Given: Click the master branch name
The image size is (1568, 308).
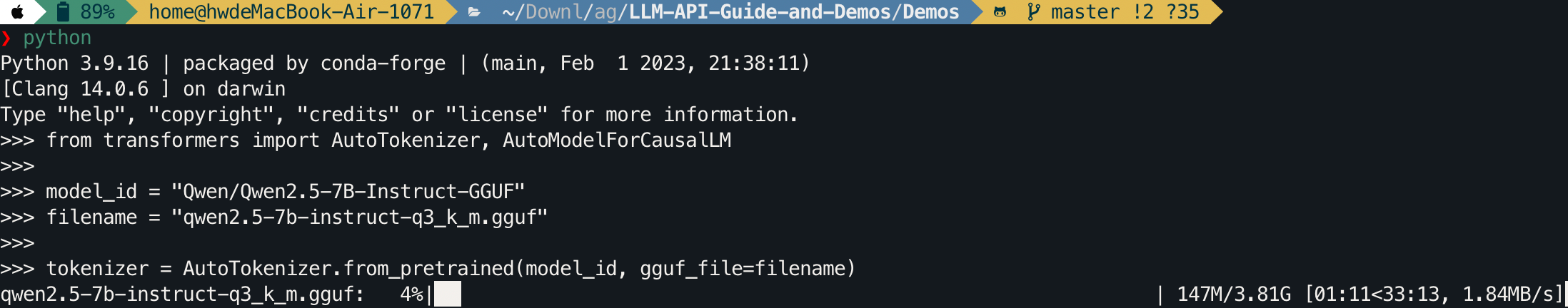Looking at the screenshot, I should 1085,12.
